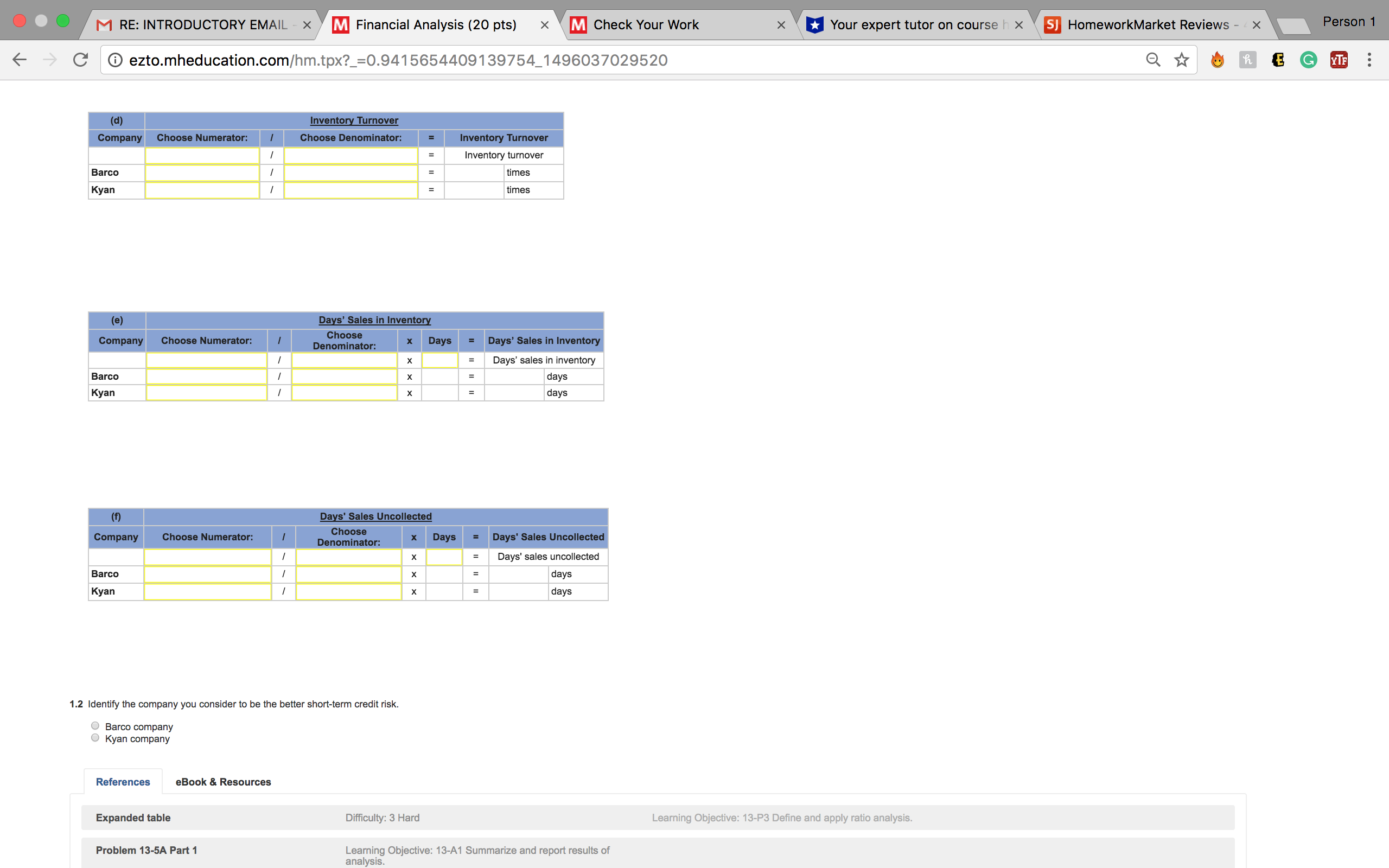Open the Grammarly extension
This screenshot has height=868, width=1389.
pos(1308,59)
